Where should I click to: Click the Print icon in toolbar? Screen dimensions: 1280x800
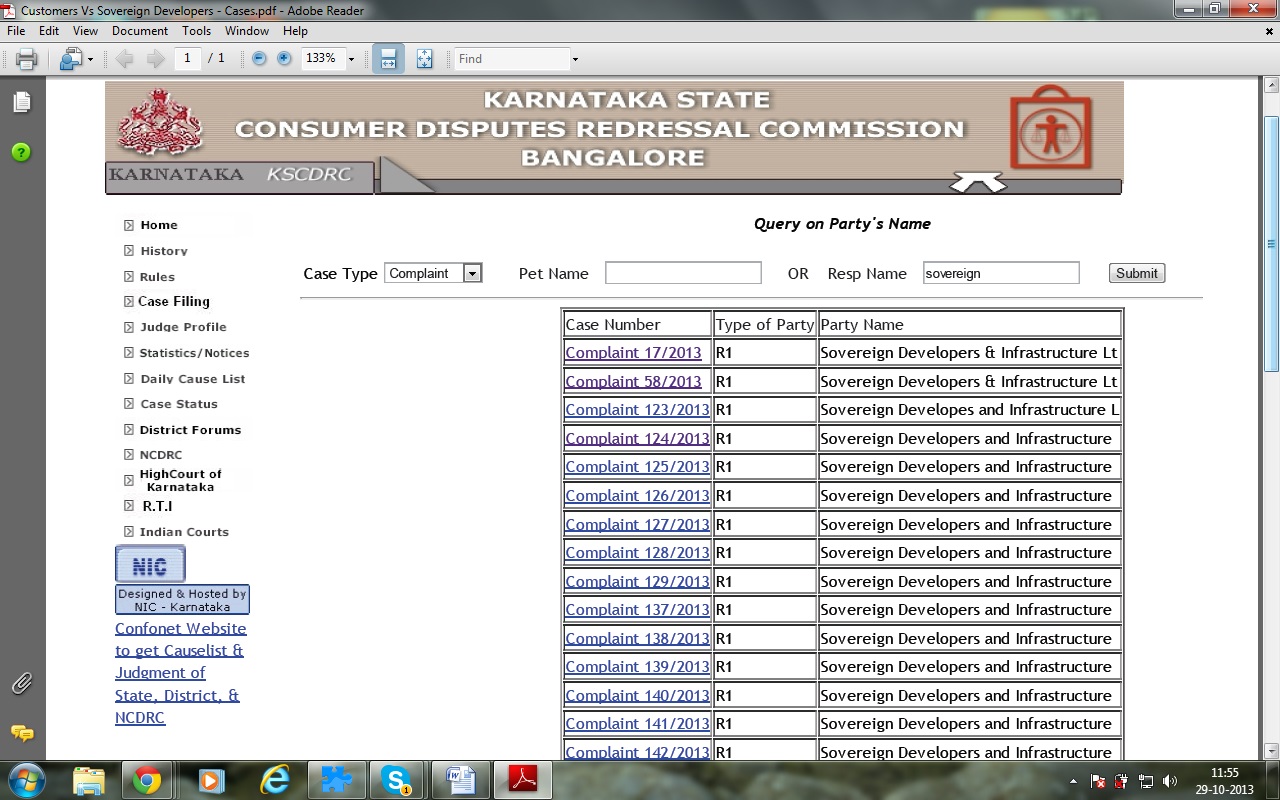27,59
